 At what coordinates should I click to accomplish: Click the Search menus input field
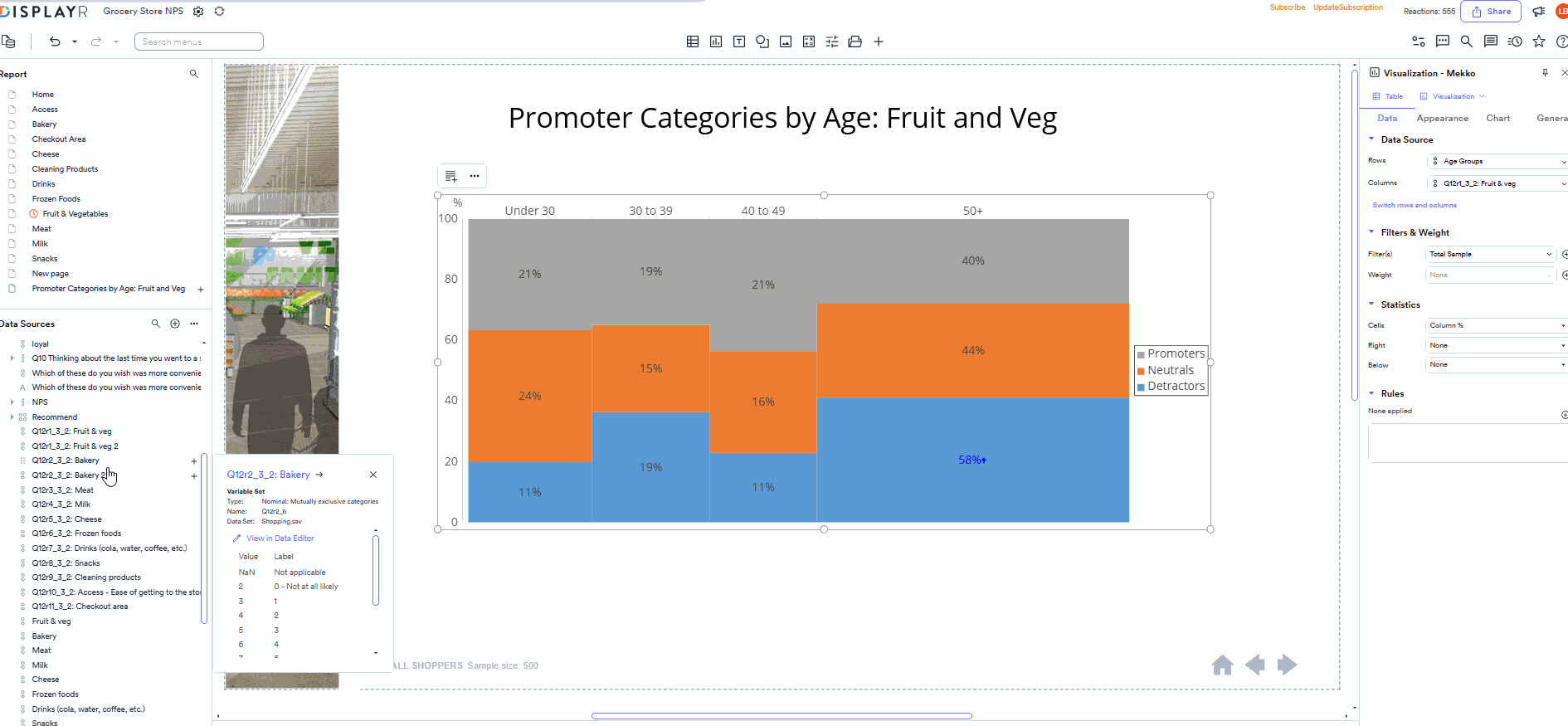(199, 41)
